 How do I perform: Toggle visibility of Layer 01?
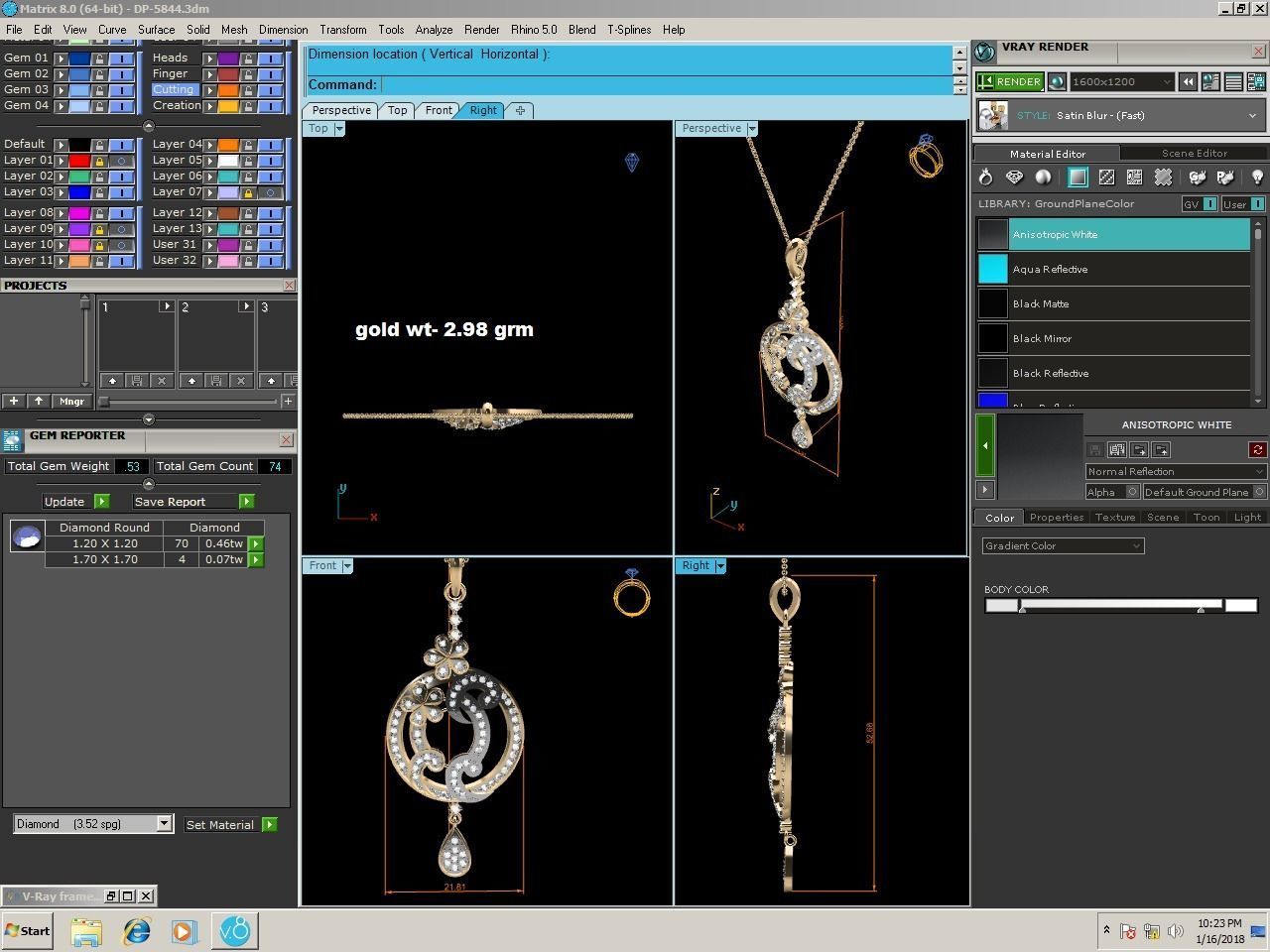122,161
